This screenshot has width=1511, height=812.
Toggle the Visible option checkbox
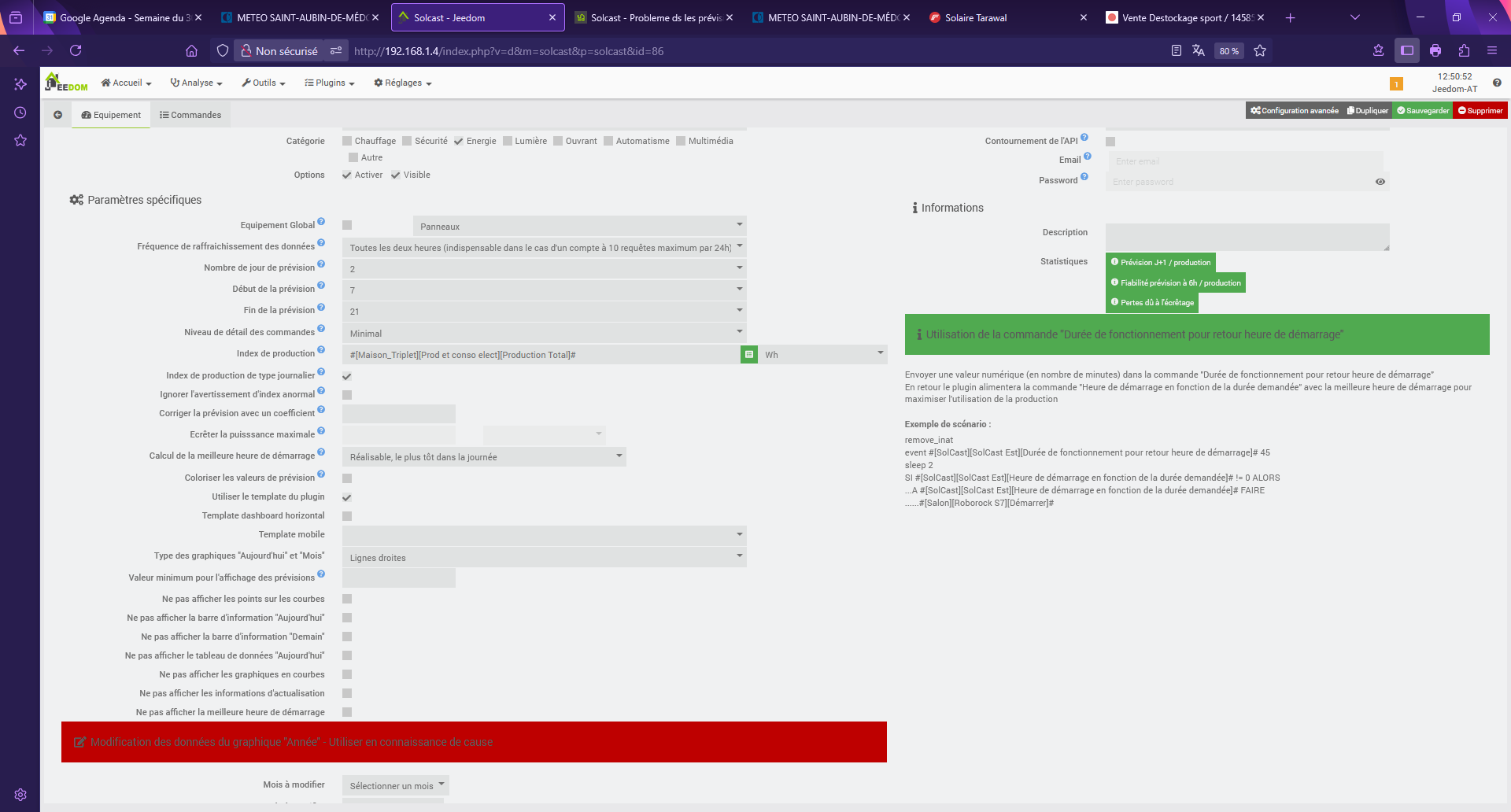pyautogui.click(x=396, y=175)
